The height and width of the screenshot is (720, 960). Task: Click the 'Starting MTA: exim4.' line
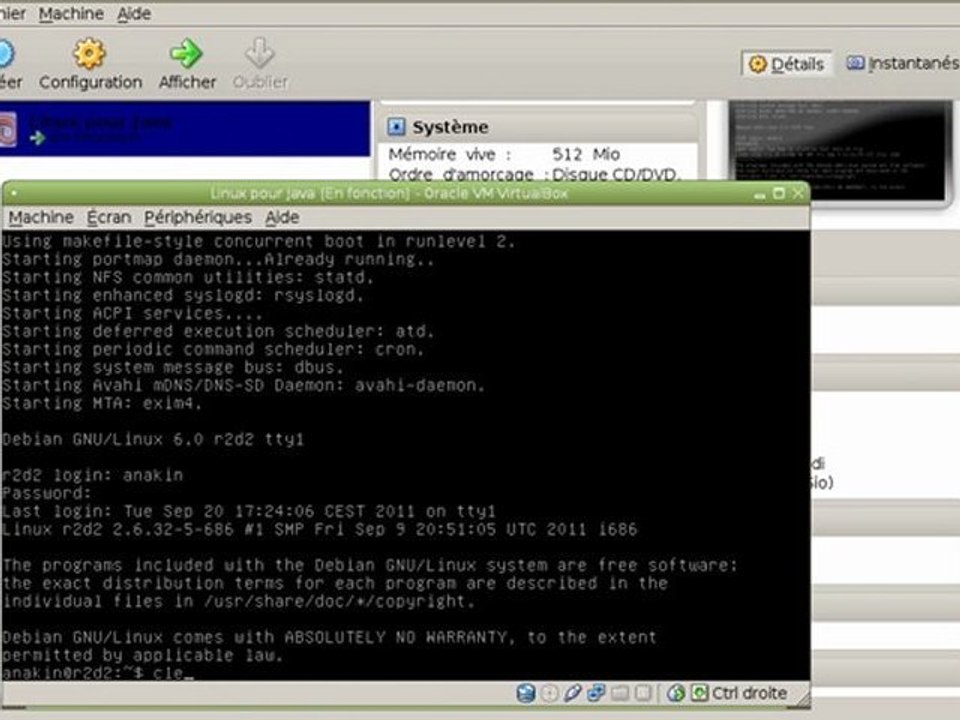[x=102, y=403]
